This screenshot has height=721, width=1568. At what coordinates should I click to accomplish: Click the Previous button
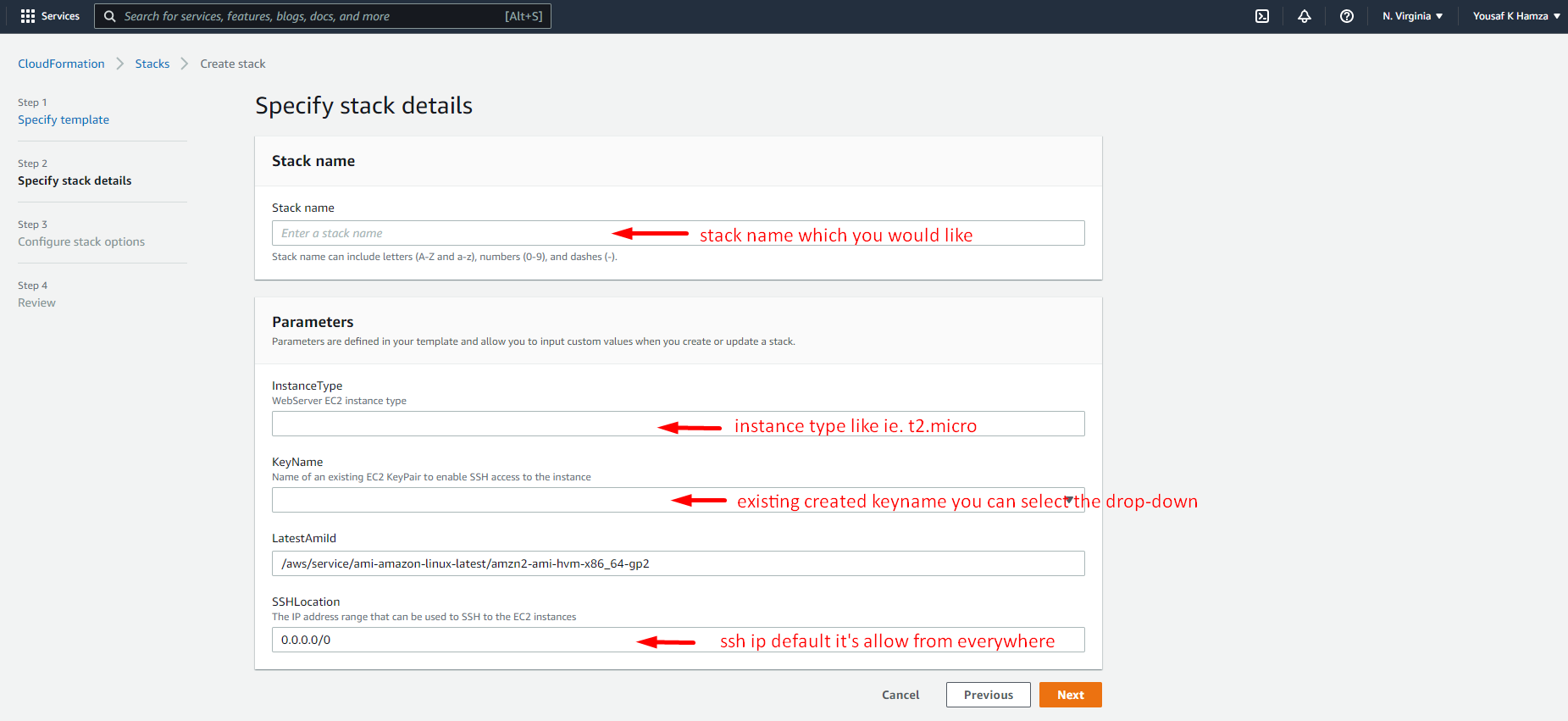[x=989, y=695]
